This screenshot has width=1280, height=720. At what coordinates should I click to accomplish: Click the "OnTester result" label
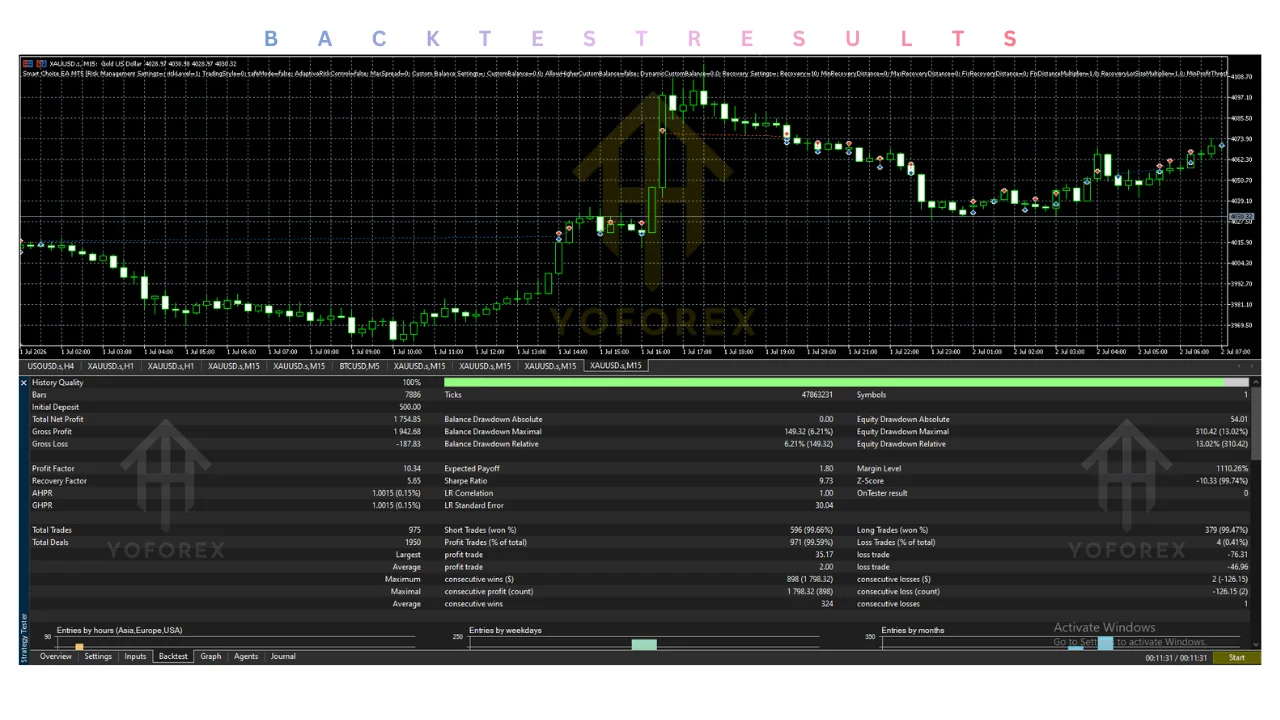tap(883, 493)
